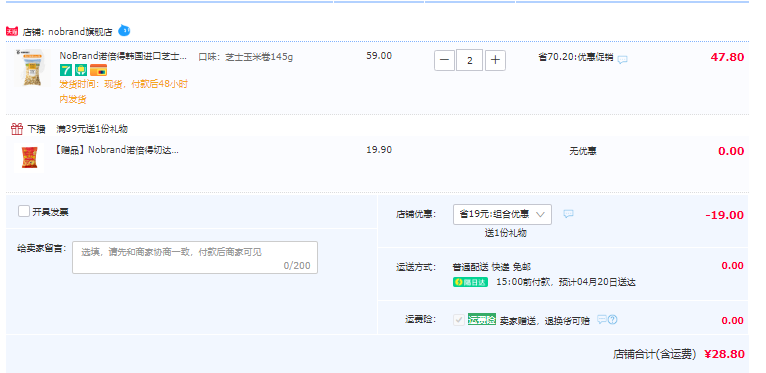Open the 【赠品】Nobrand诺倍得 gift product link
The image size is (766, 373).
[x=117, y=150]
